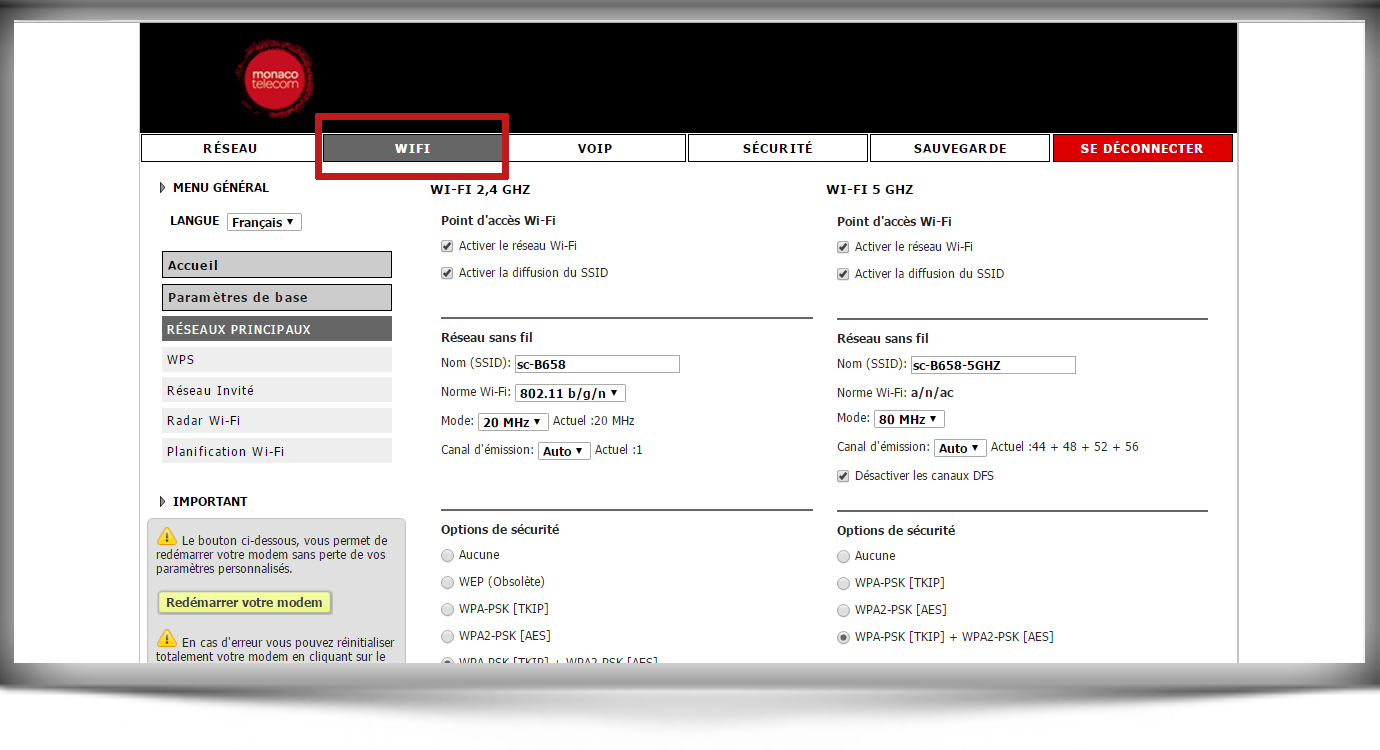
Task: Open Radar Wi-Fi sidebar item
Action: click(x=277, y=421)
